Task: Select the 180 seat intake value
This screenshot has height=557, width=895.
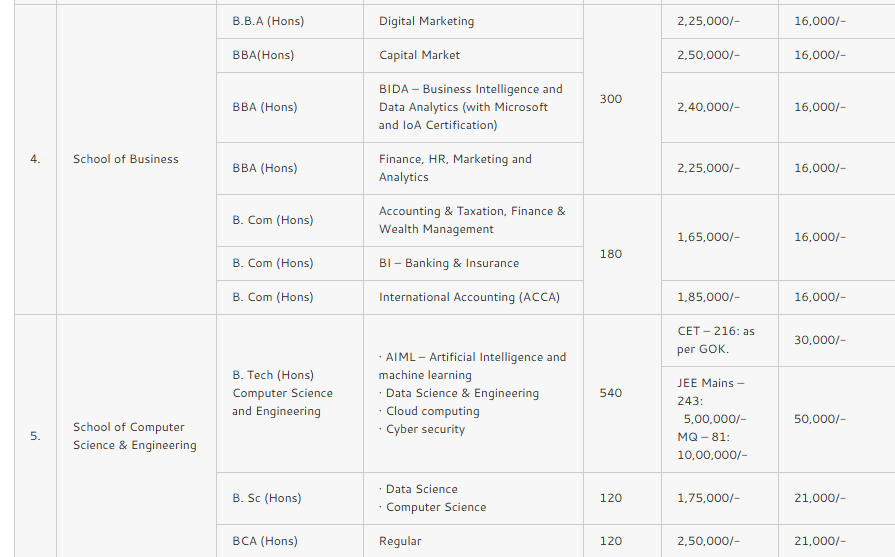Action: click(610, 254)
